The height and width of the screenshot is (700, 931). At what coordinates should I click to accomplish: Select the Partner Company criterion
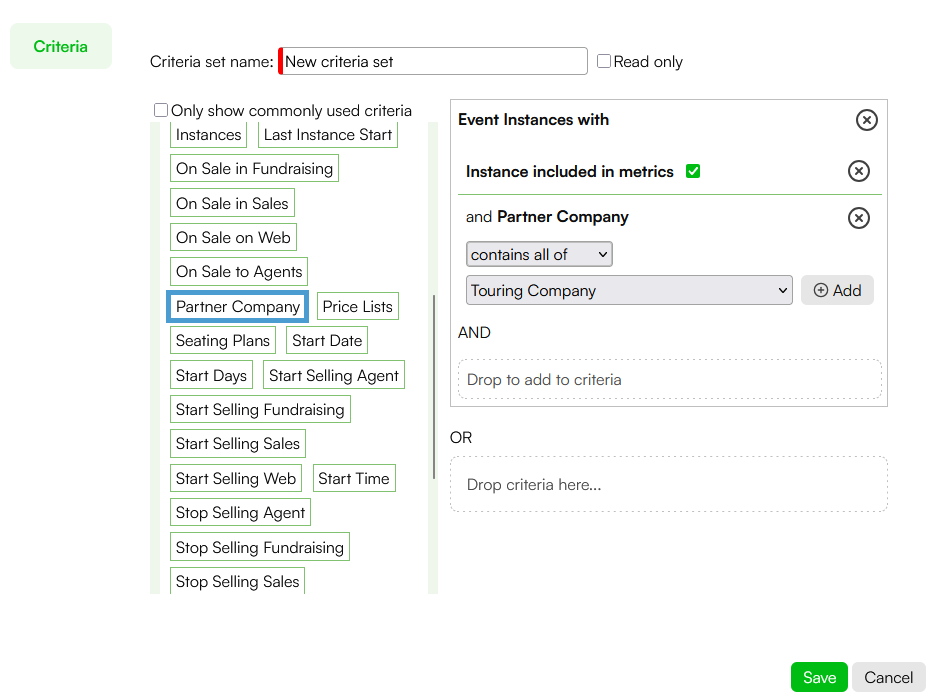(x=238, y=306)
